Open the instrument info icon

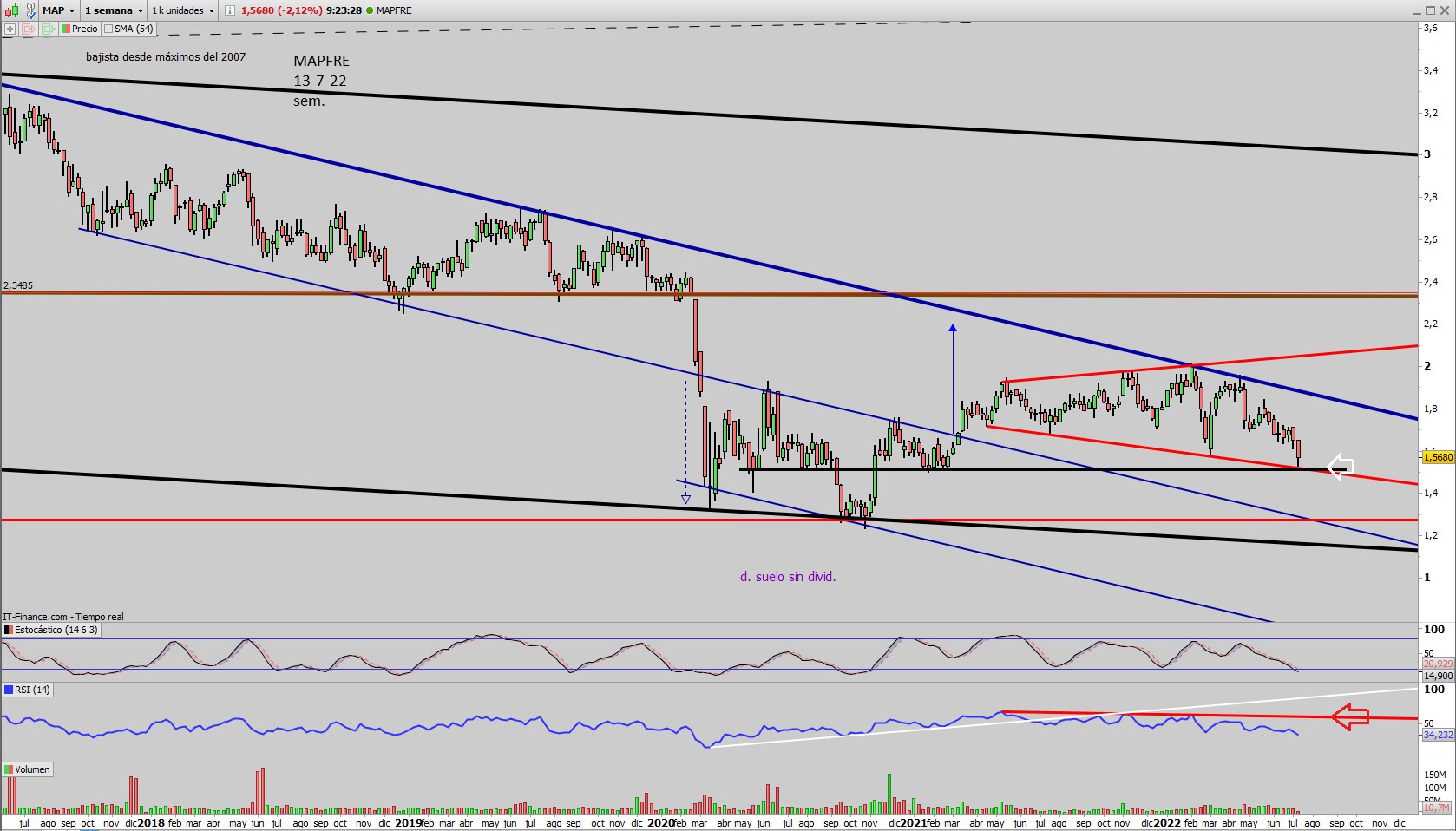pyautogui.click(x=229, y=10)
